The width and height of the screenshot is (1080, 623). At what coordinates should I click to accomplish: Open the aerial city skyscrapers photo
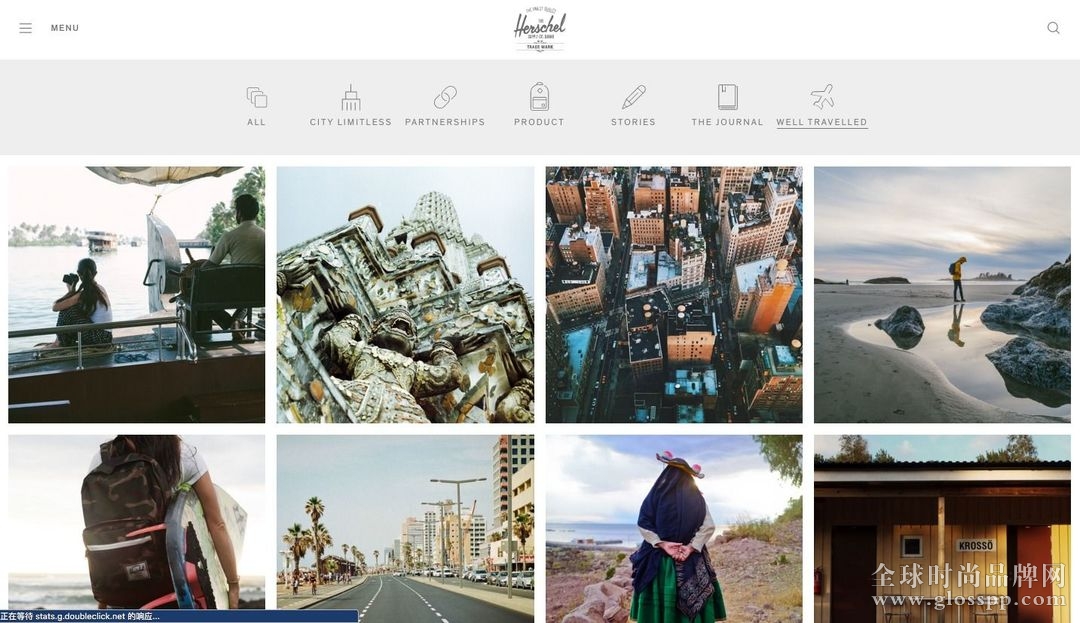point(674,295)
